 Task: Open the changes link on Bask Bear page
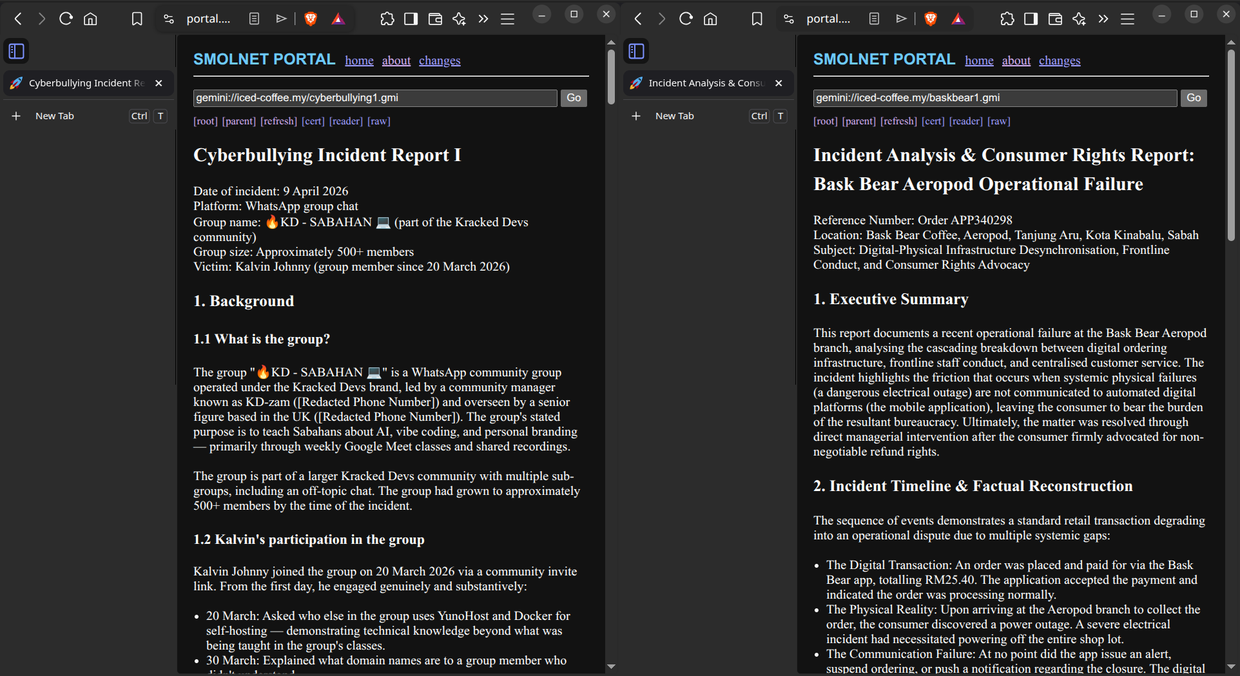coord(1059,61)
